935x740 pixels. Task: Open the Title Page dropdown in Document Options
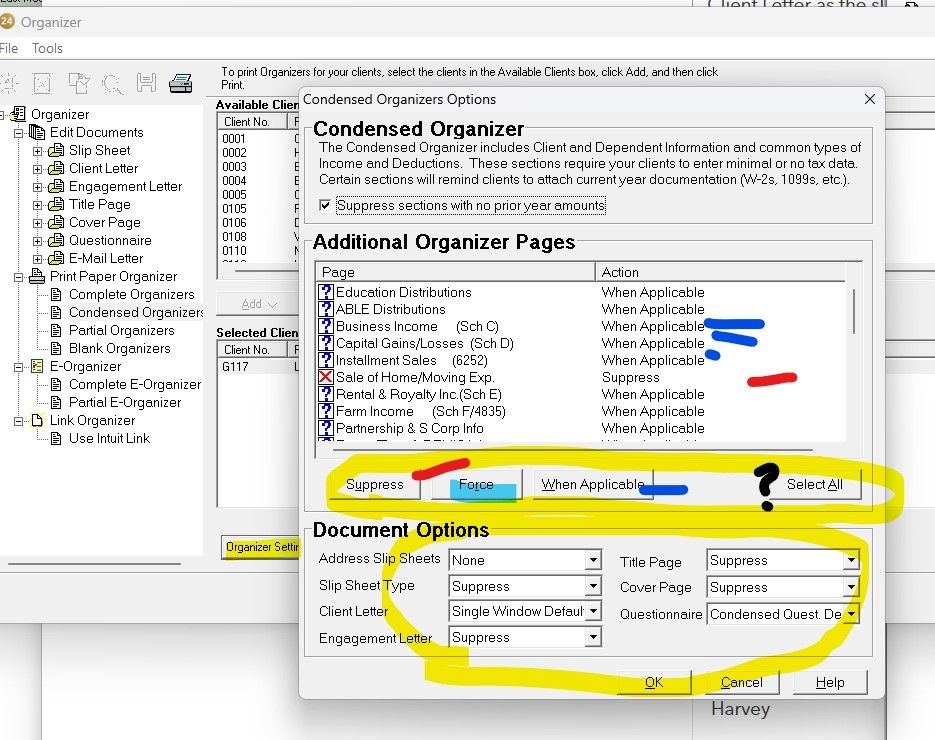click(x=853, y=560)
